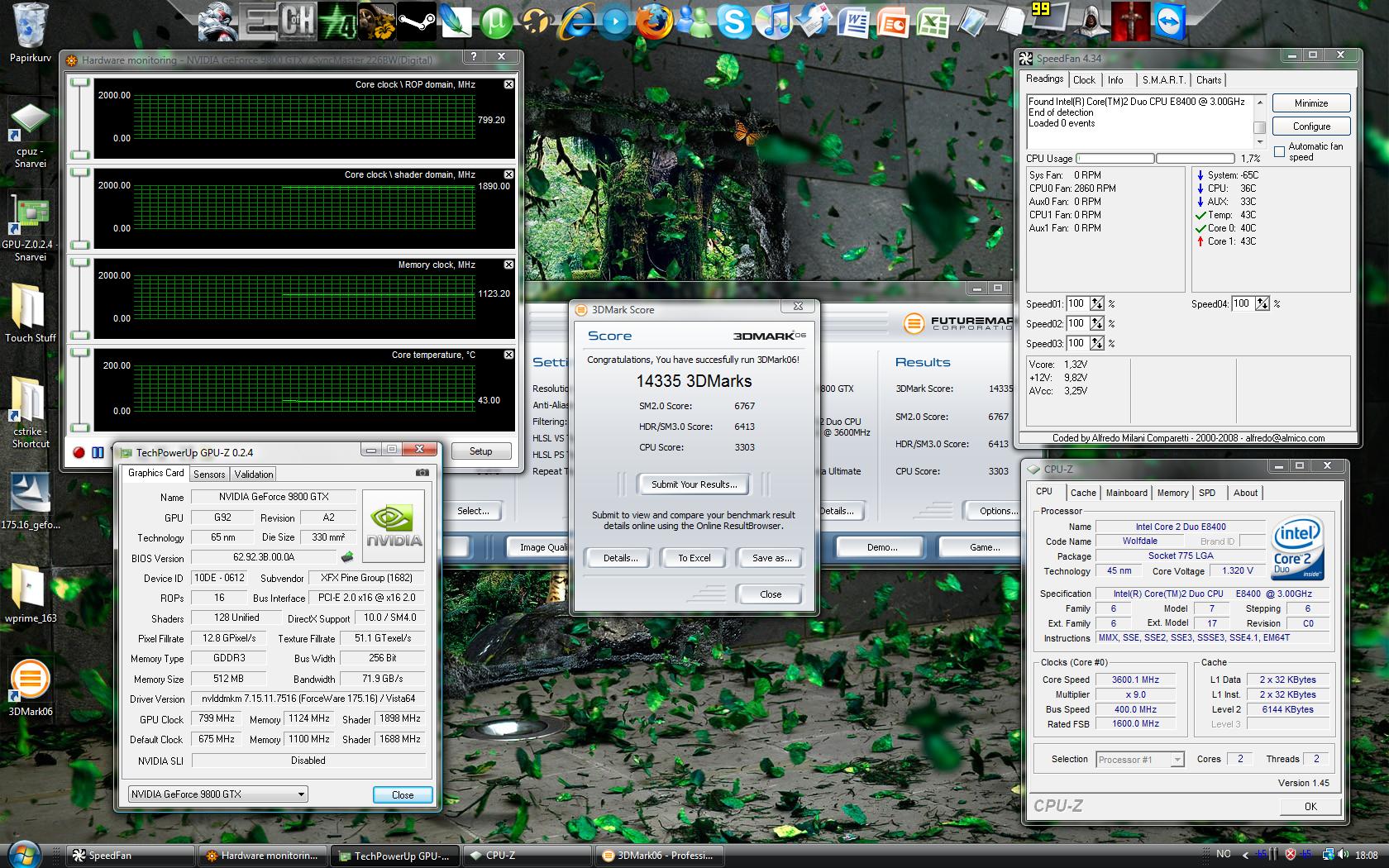Open Papirkurv recycle bin on desktop
This screenshot has width=1389, height=868.
coord(31,33)
